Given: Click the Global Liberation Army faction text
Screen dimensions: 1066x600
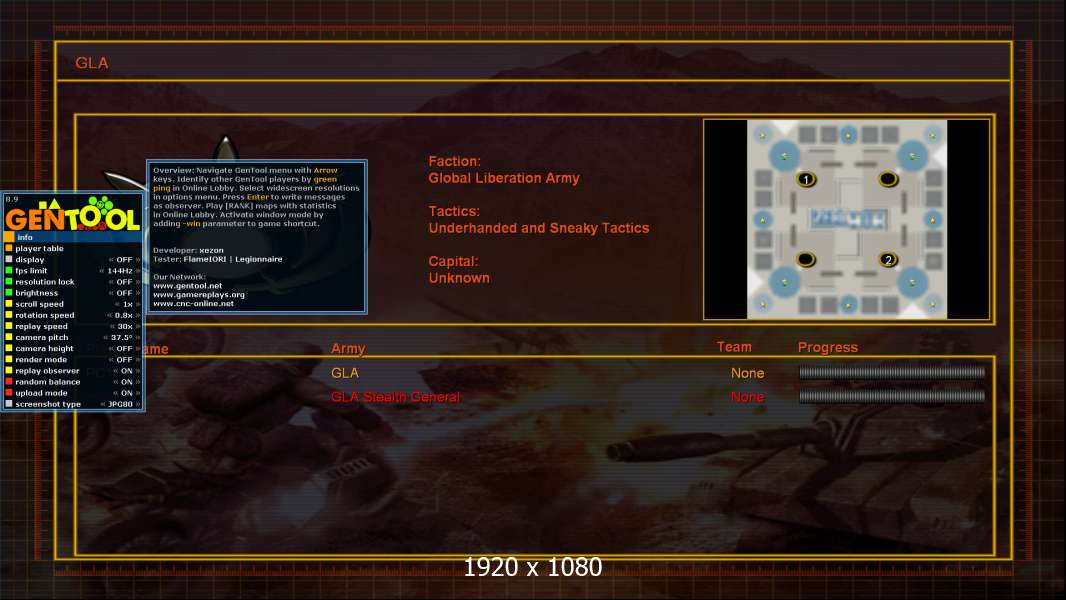Looking at the screenshot, I should pos(504,178).
